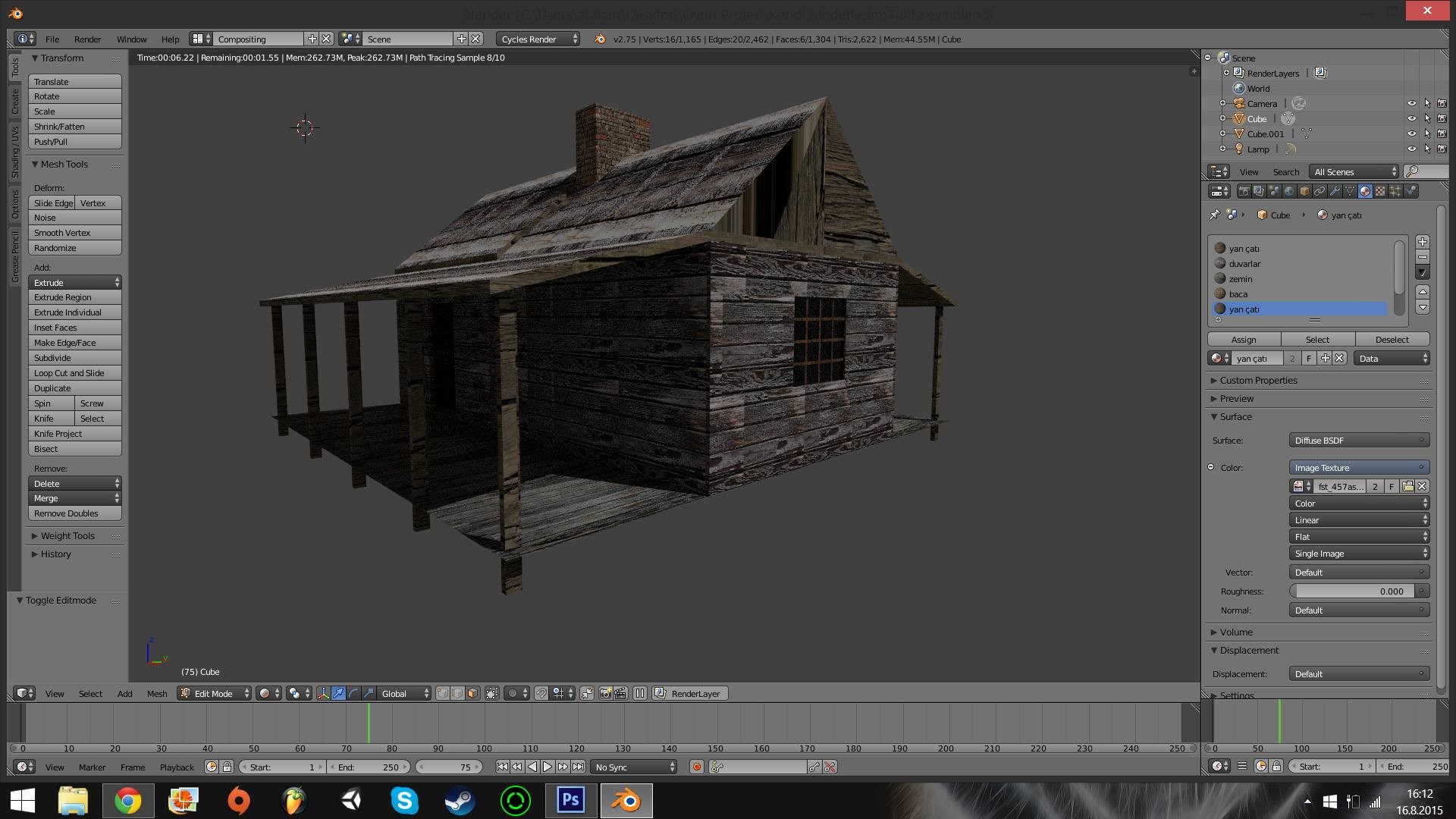This screenshot has width=1456, height=819.
Task: Toggle visibility of the Lamp in the outliner
Action: click(1412, 149)
